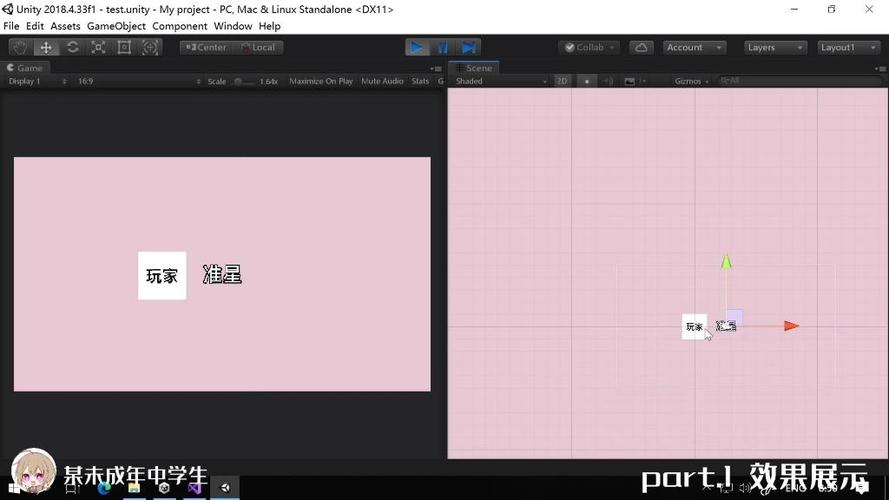Image resolution: width=889 pixels, height=500 pixels.
Task: Select the 准星 sprite in Scene view
Action: tap(726, 326)
